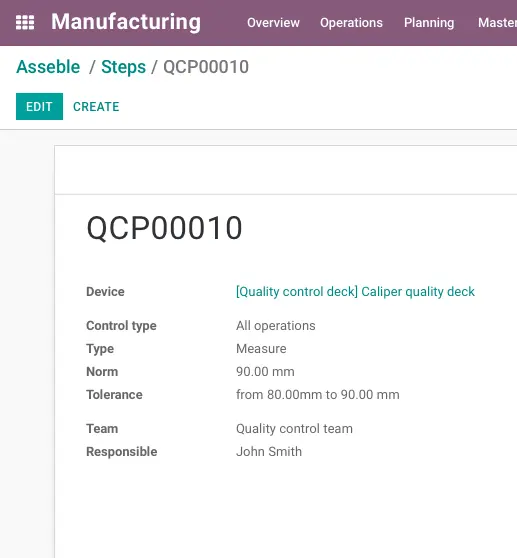Viewport: 517px width, 558px height.
Task: Click the Manufacturing app title
Action: pos(126,22)
